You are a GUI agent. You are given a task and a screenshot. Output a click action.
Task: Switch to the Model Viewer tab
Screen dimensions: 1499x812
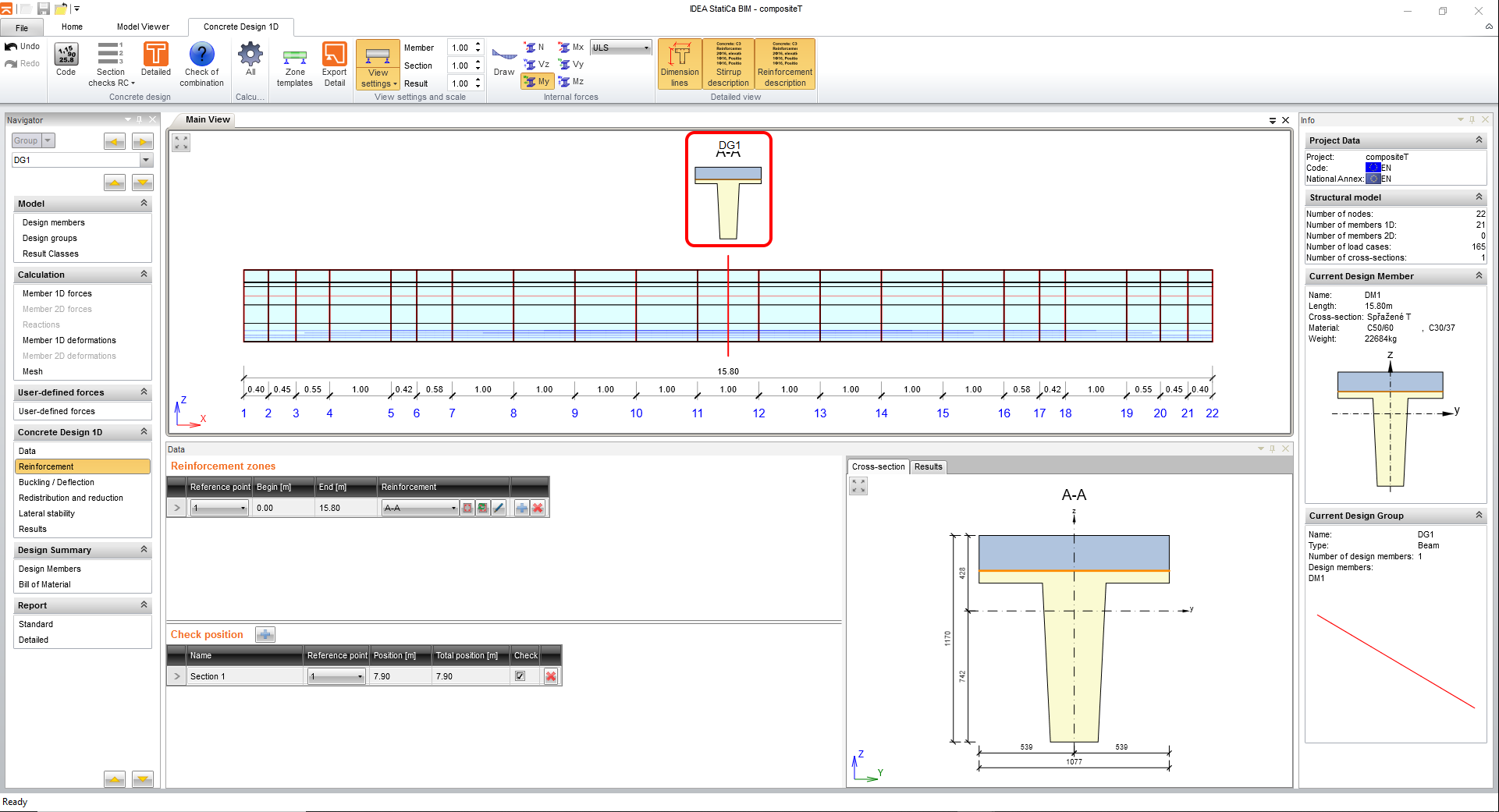point(142,26)
